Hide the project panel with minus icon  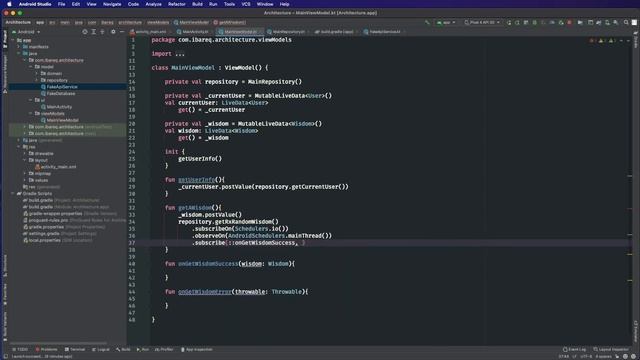click(x=122, y=32)
